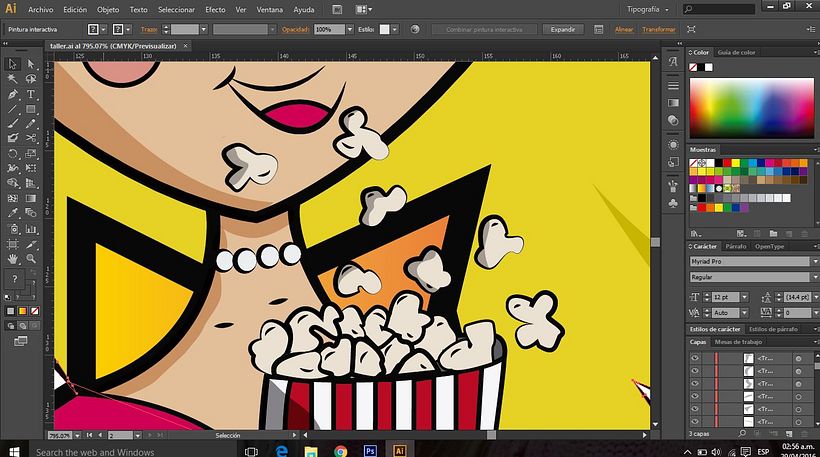820x457 pixels.
Task: Select the Line Segment tool
Action: click(x=13, y=109)
